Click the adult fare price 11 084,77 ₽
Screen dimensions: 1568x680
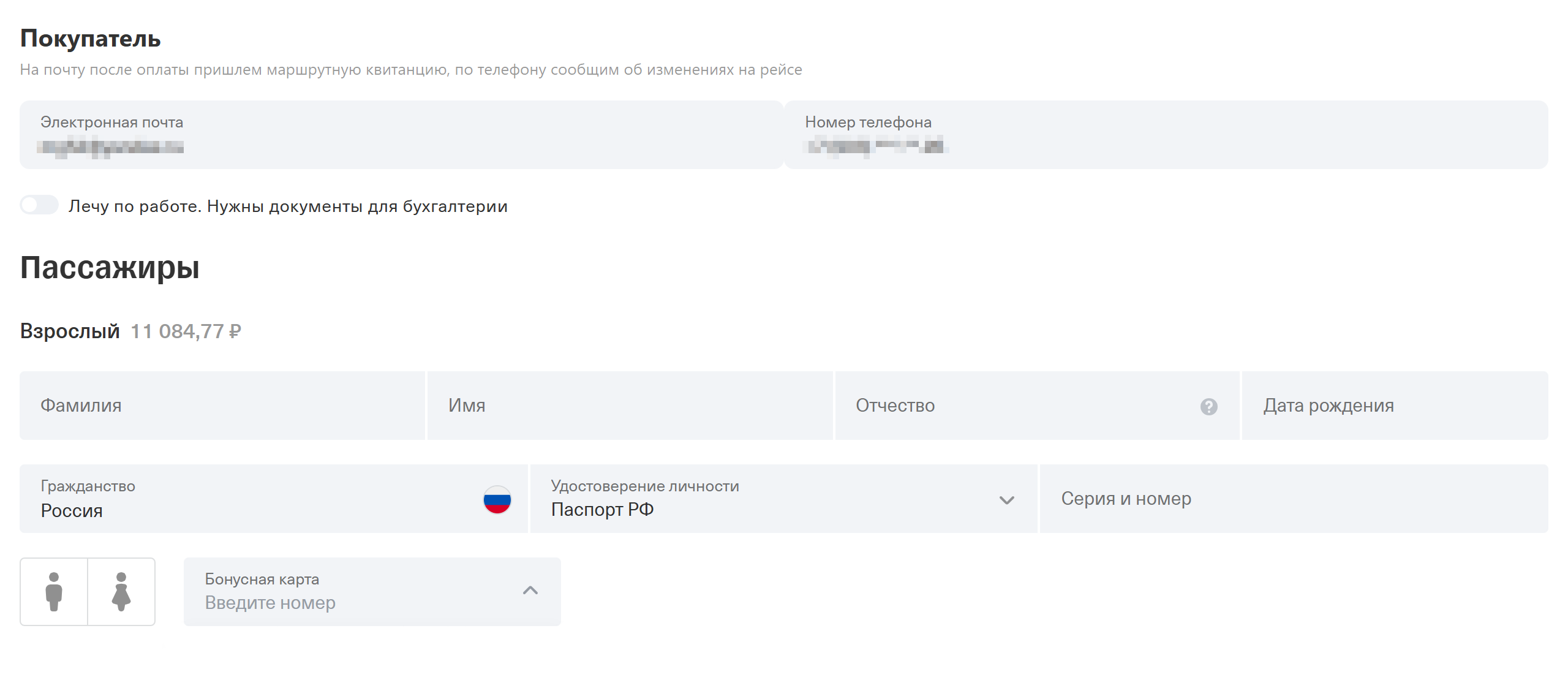pyautogui.click(x=186, y=331)
